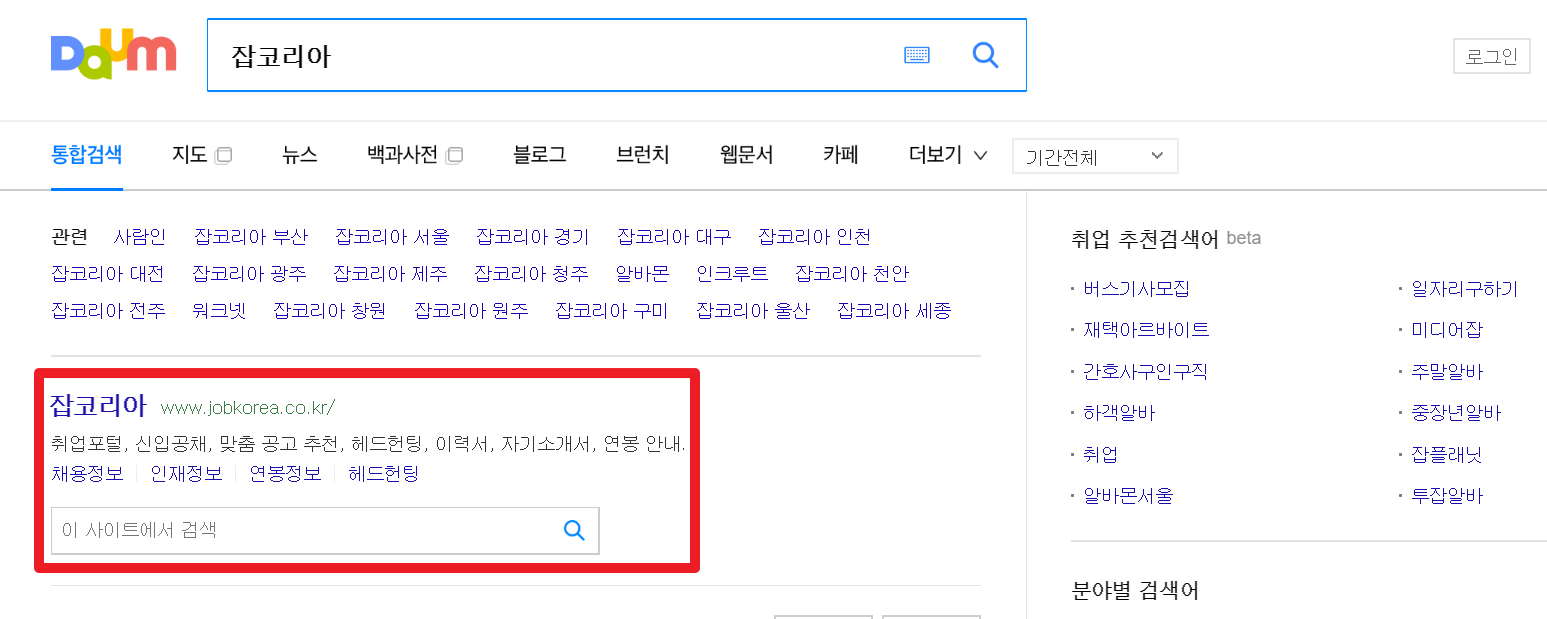Click related search 잡코리아 창원
The height and width of the screenshot is (619, 1547).
[330, 311]
